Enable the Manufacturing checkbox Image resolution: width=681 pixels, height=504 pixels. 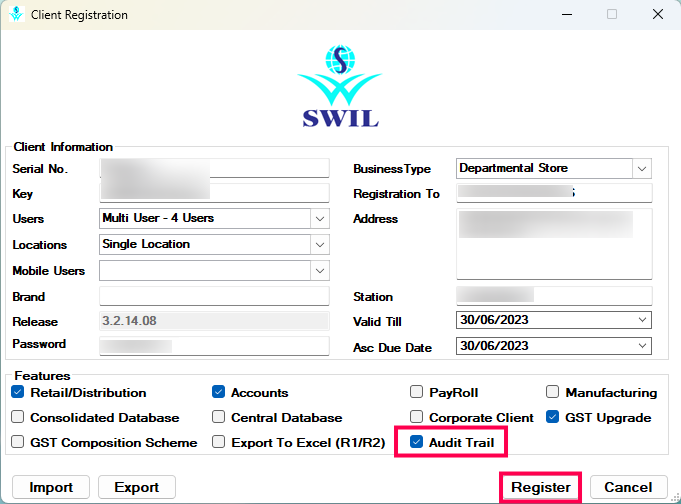click(552, 392)
